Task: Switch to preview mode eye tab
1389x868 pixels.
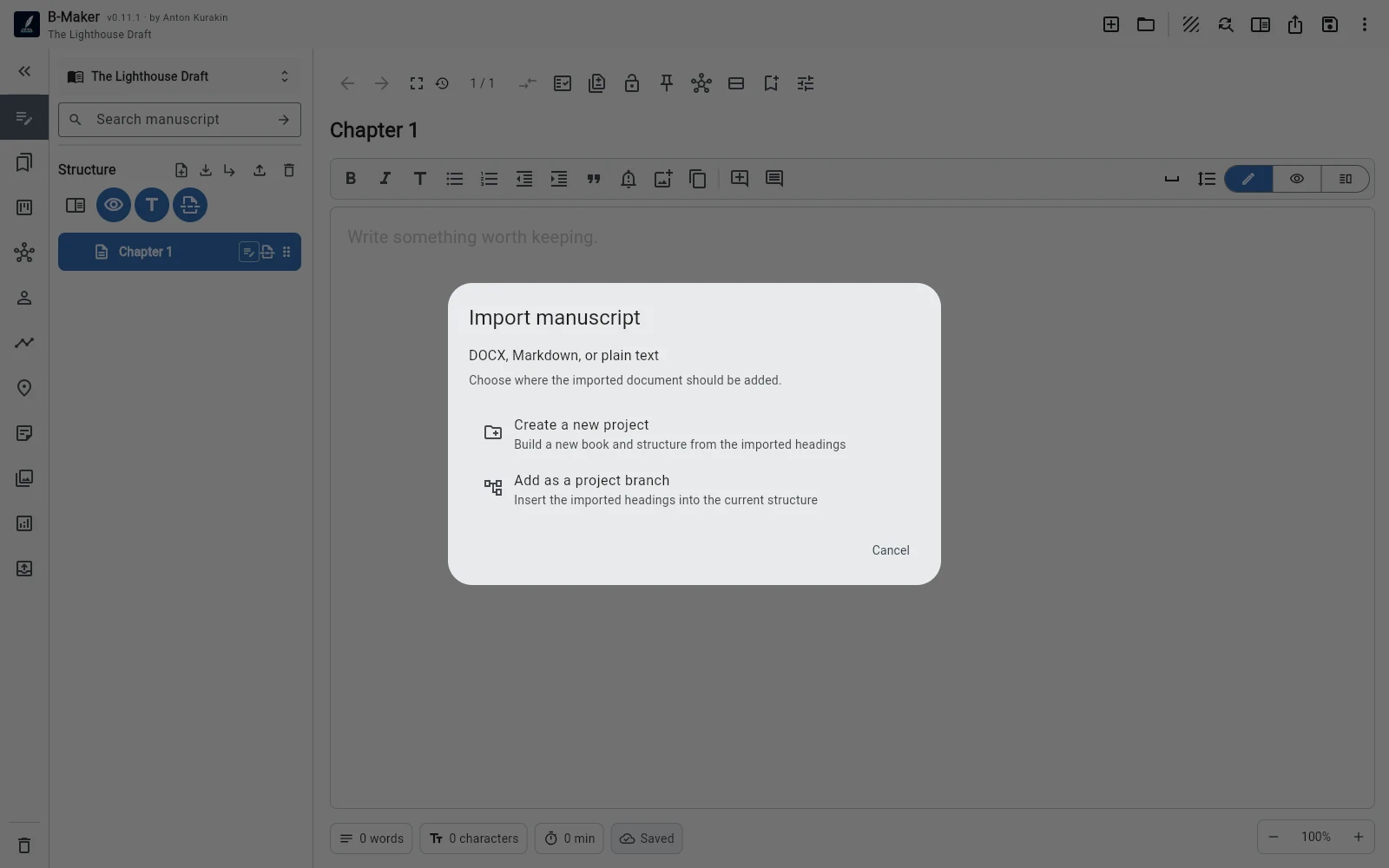Action: point(1297,179)
